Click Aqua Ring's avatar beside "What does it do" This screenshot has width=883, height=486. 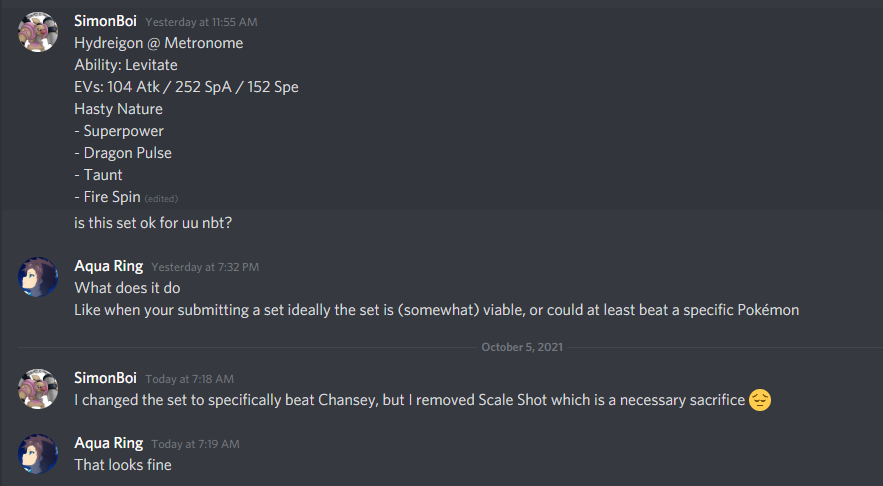click(38, 277)
